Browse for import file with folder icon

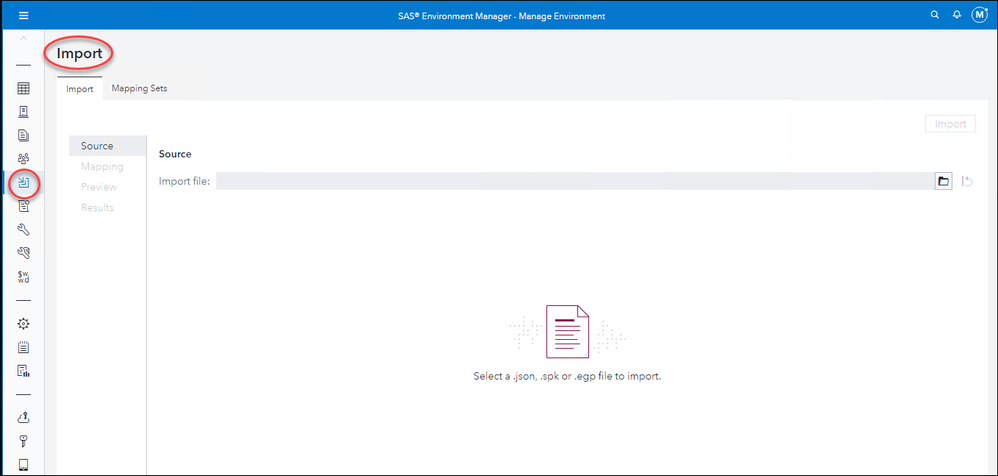[x=943, y=181]
